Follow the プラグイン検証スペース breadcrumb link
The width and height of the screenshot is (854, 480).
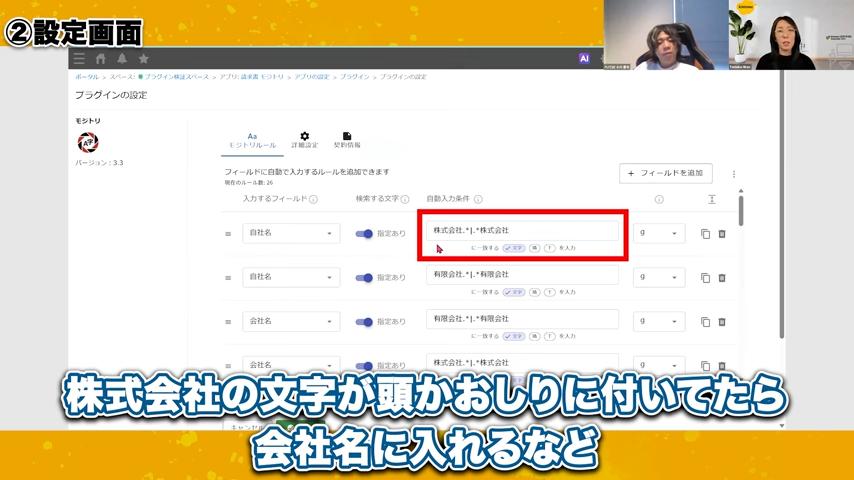[176, 77]
